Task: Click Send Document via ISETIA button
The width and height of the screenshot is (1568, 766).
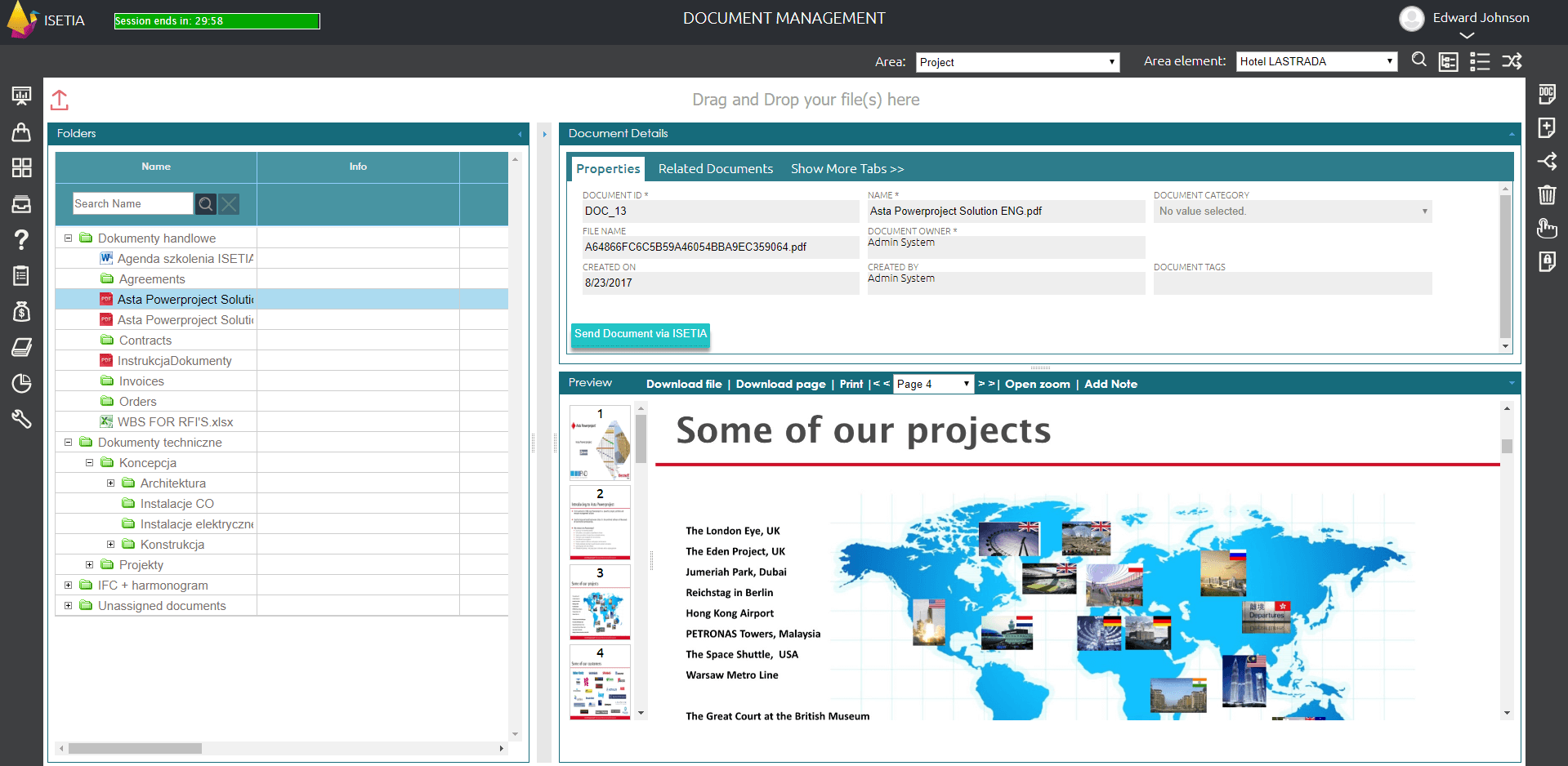Action: point(641,334)
